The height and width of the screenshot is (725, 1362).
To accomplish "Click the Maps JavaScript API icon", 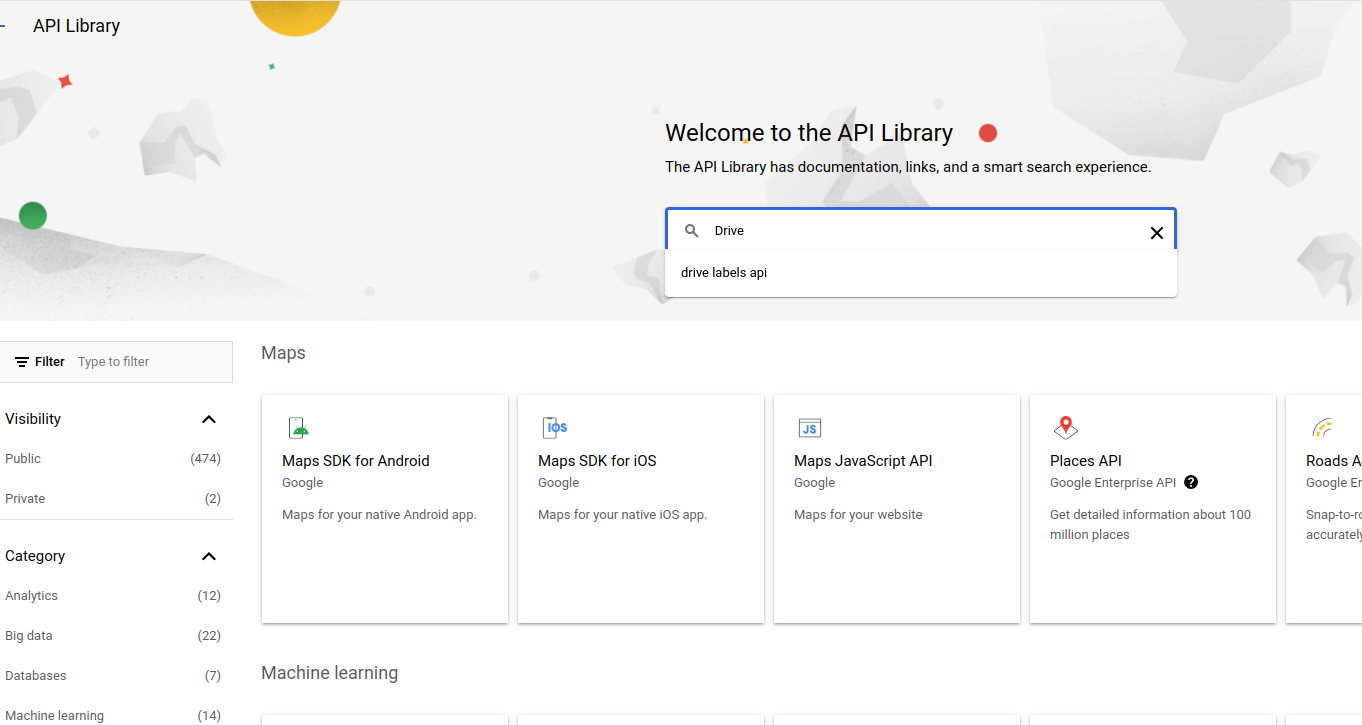I will point(810,428).
